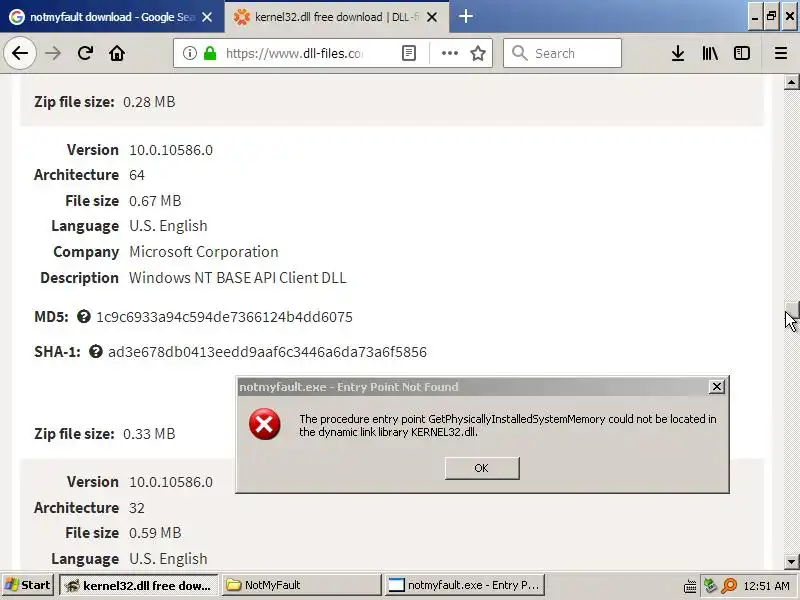The image size is (800, 600).
Task: Click the Architecture 64 value
Action: tap(137, 175)
